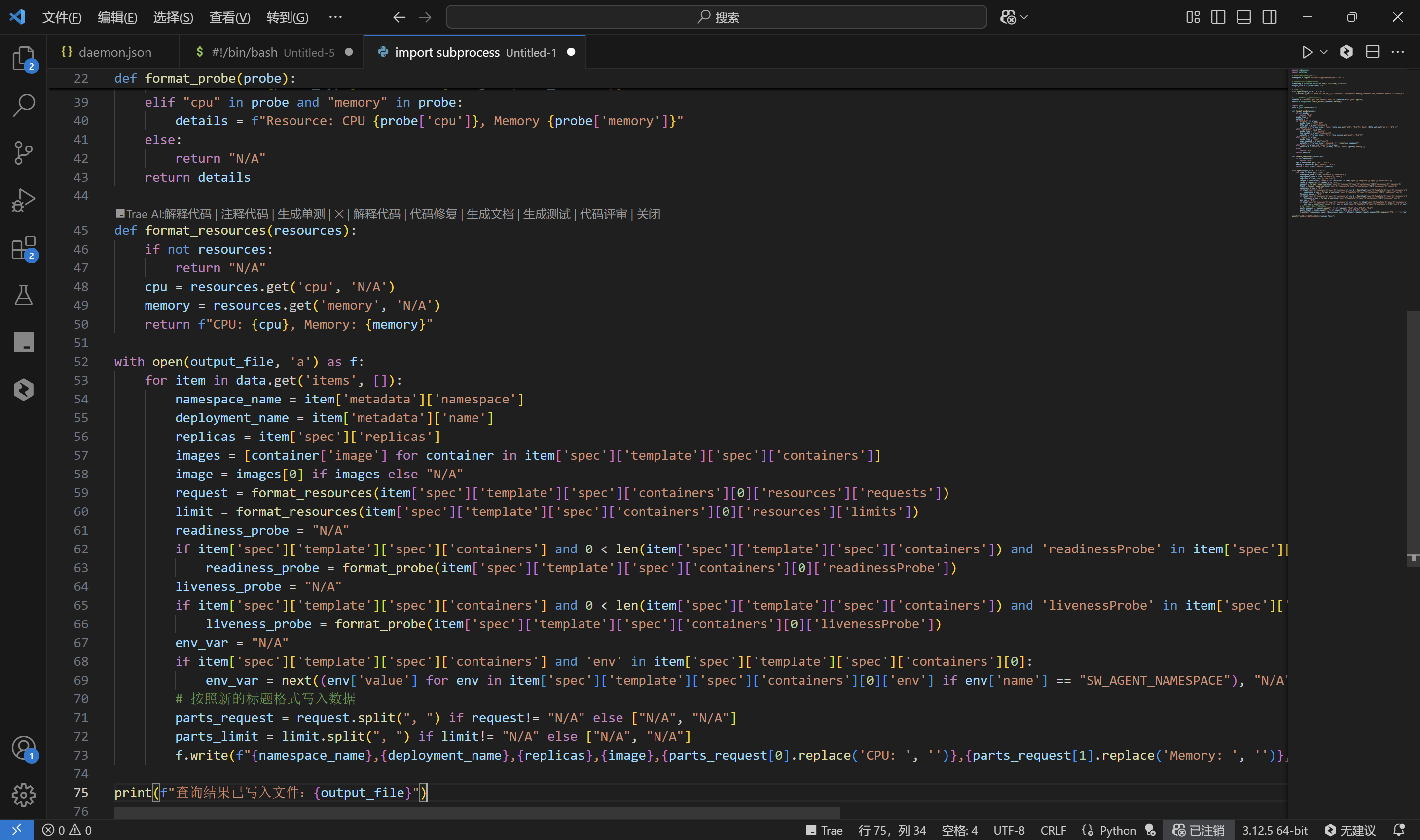Screen dimensions: 1420x840
Task: Open the Explorer view in activity bar
Action: pos(23,58)
